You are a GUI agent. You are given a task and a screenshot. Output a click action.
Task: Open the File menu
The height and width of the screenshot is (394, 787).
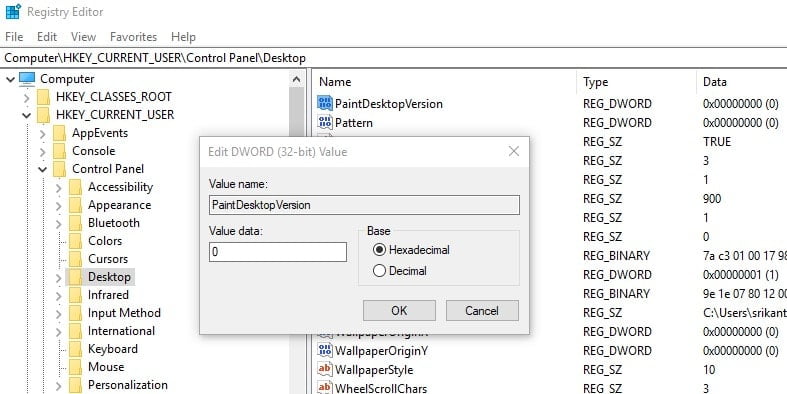click(14, 37)
